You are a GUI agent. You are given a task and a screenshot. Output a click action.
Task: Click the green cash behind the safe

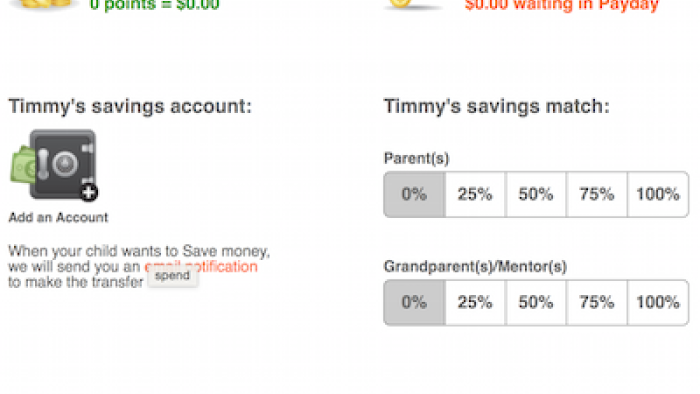click(21, 166)
